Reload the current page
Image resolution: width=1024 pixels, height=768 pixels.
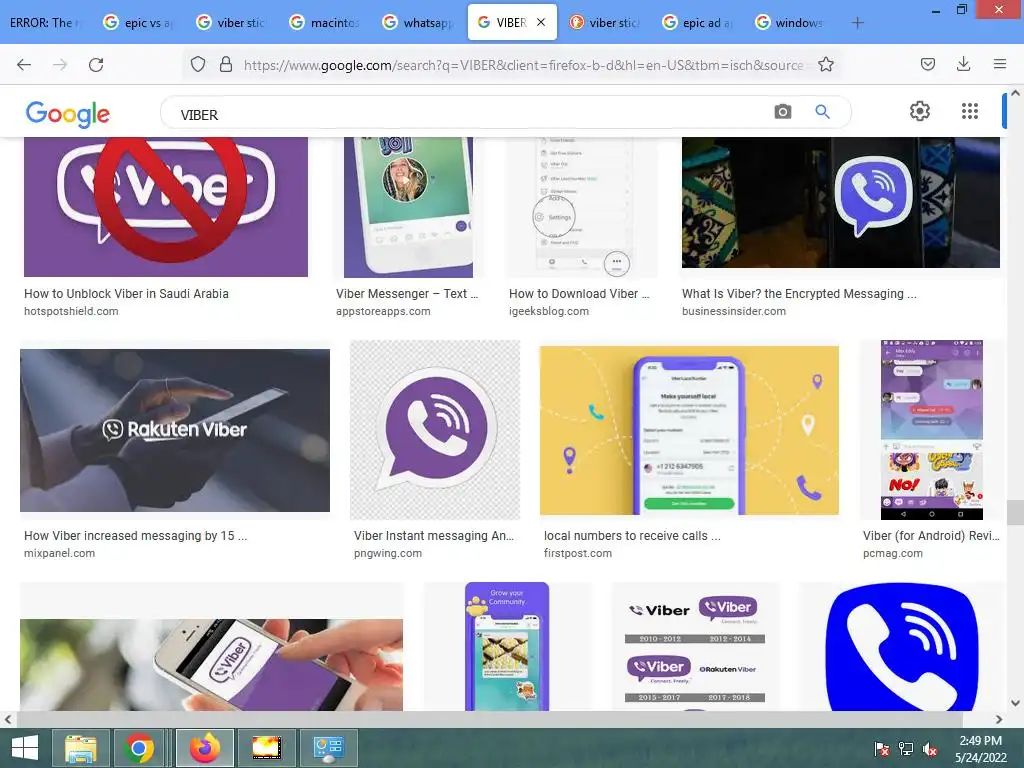(96, 65)
